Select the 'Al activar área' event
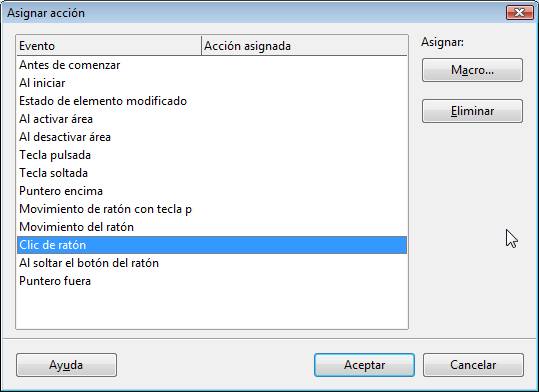 (212, 119)
